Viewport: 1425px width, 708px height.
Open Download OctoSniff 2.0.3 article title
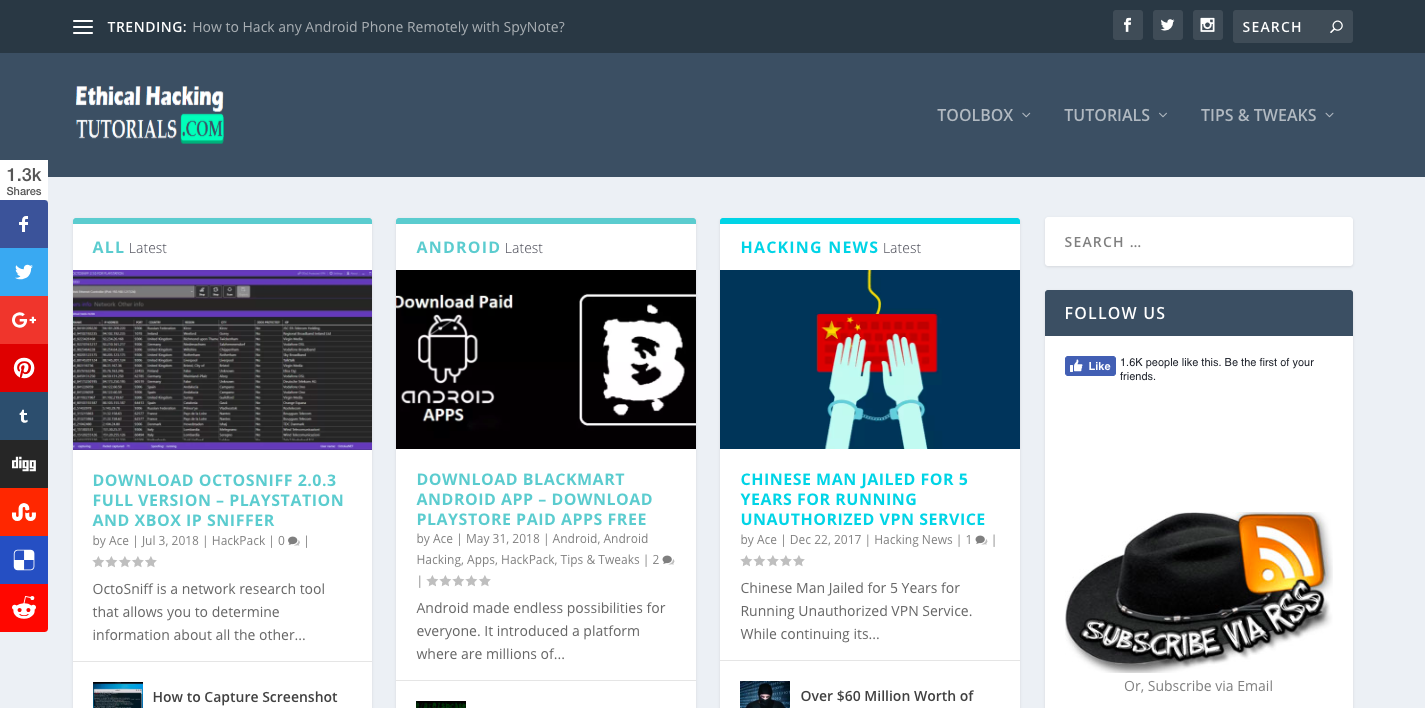pos(218,500)
